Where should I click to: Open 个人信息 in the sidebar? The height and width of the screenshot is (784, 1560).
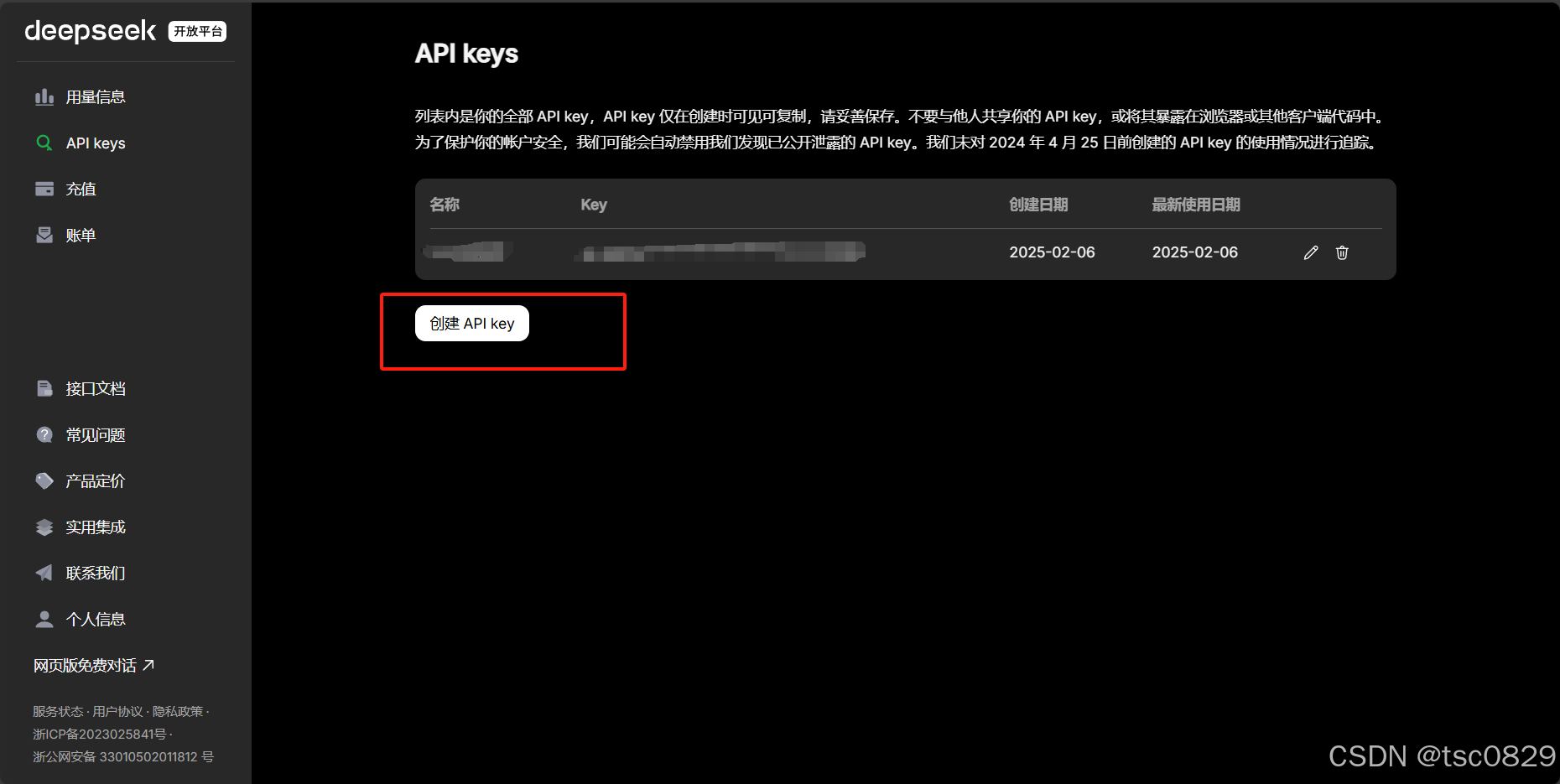[x=96, y=620]
